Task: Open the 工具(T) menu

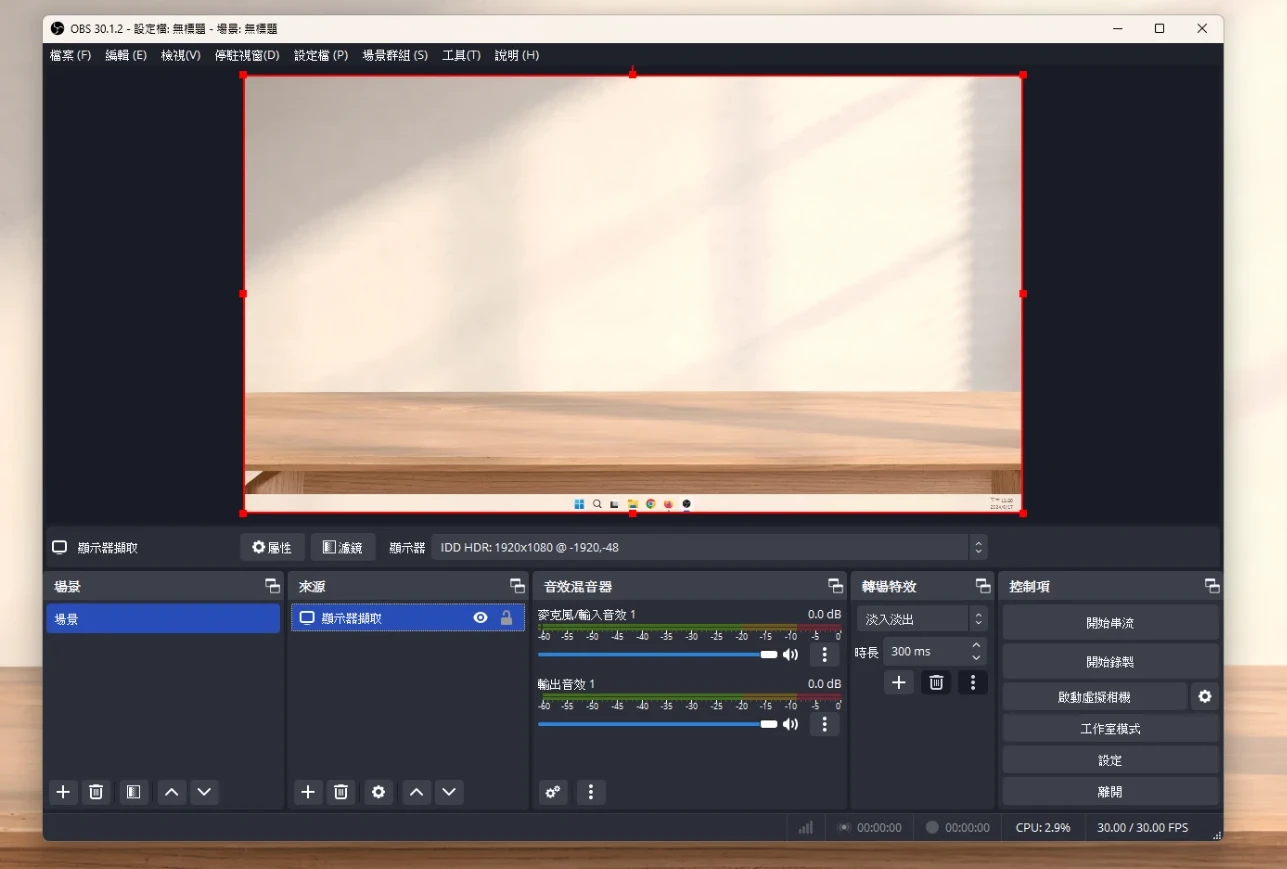Action: coord(461,55)
